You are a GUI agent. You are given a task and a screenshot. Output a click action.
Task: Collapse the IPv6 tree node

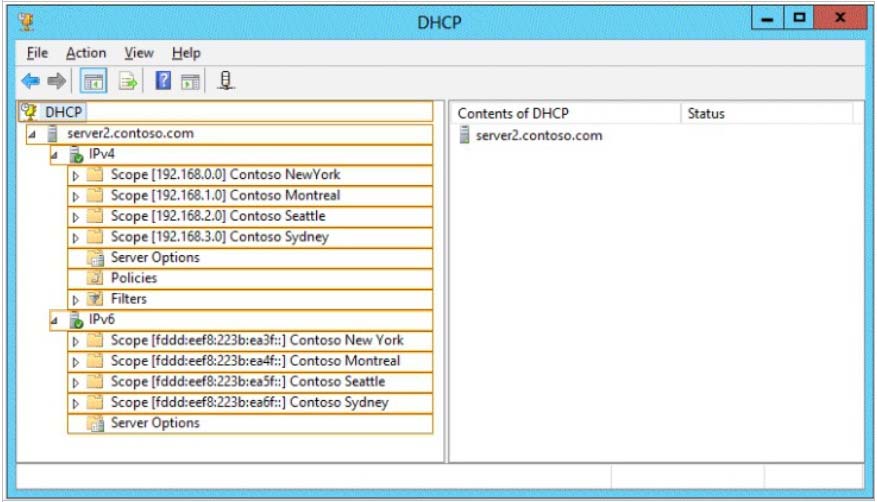[x=54, y=321]
